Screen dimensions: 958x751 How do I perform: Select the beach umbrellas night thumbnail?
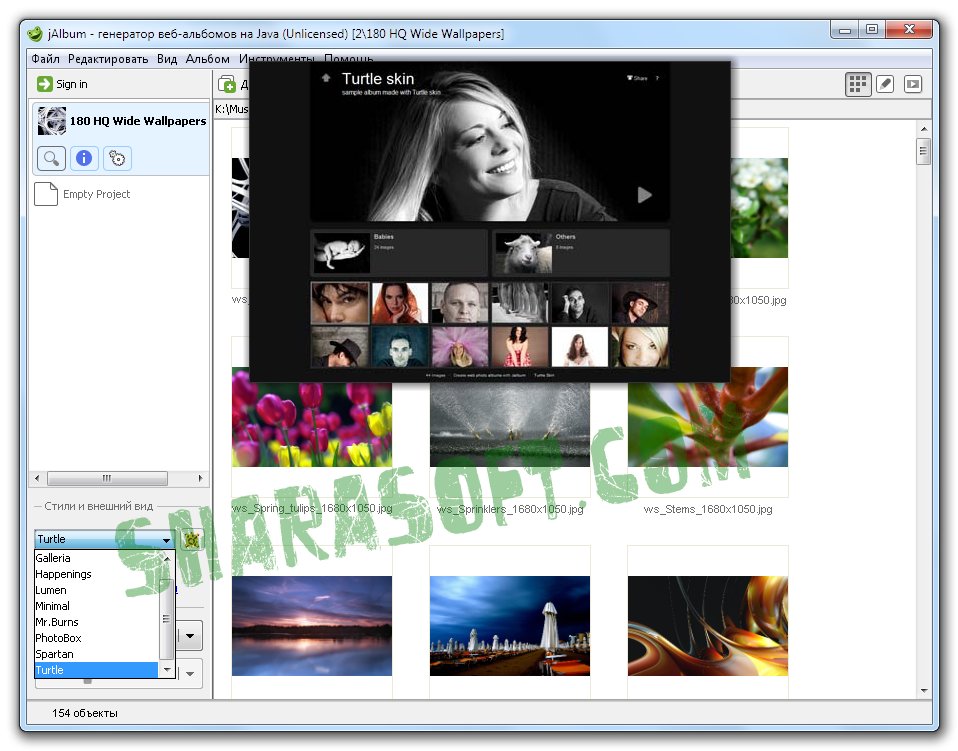510,626
